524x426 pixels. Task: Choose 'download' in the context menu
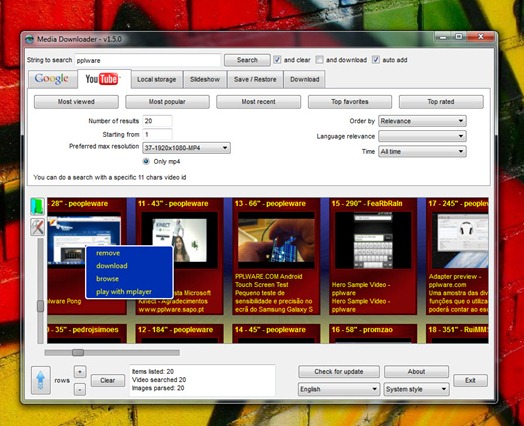(112, 266)
